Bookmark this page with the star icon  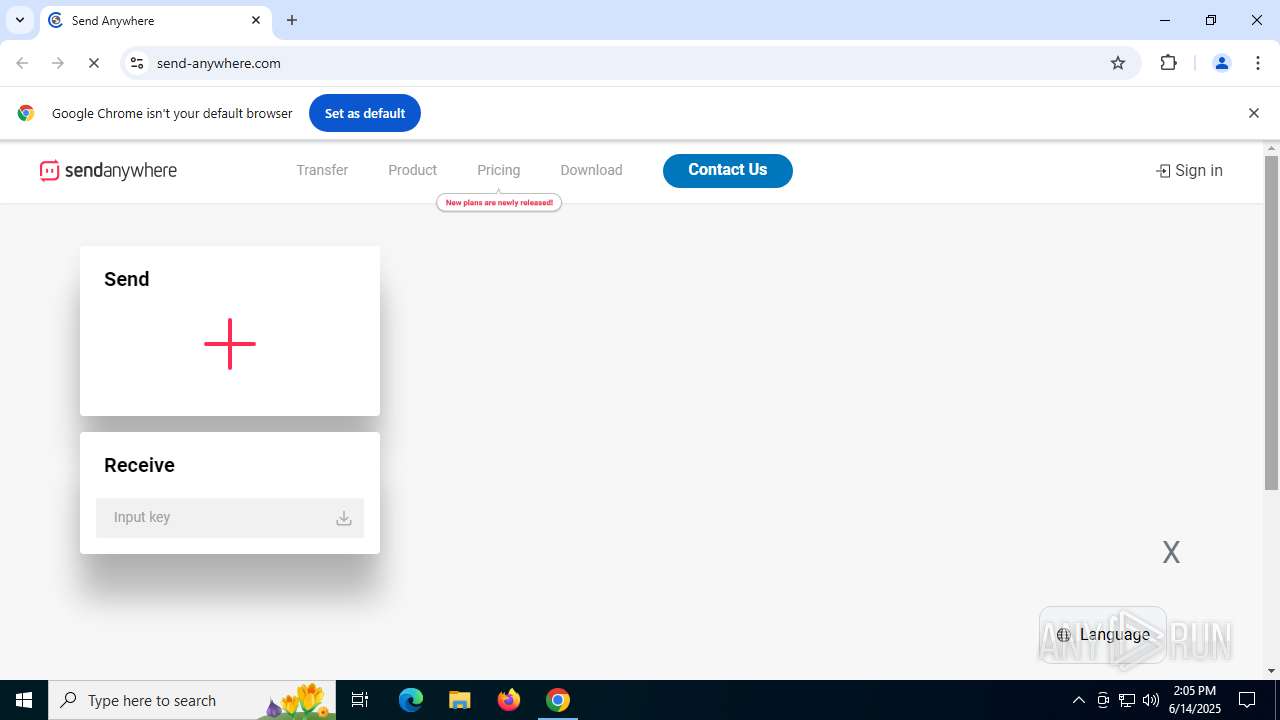pos(1118,63)
